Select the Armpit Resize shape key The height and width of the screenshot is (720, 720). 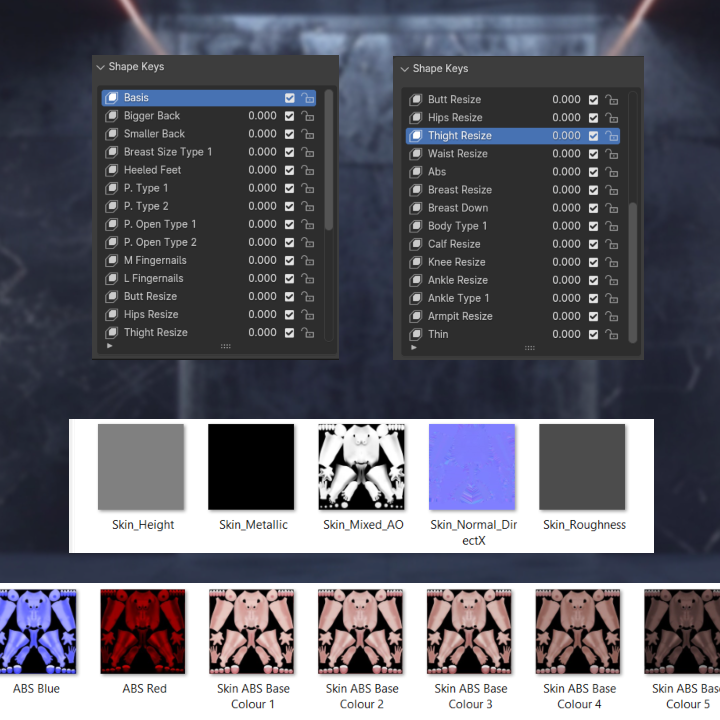pyautogui.click(x=460, y=316)
